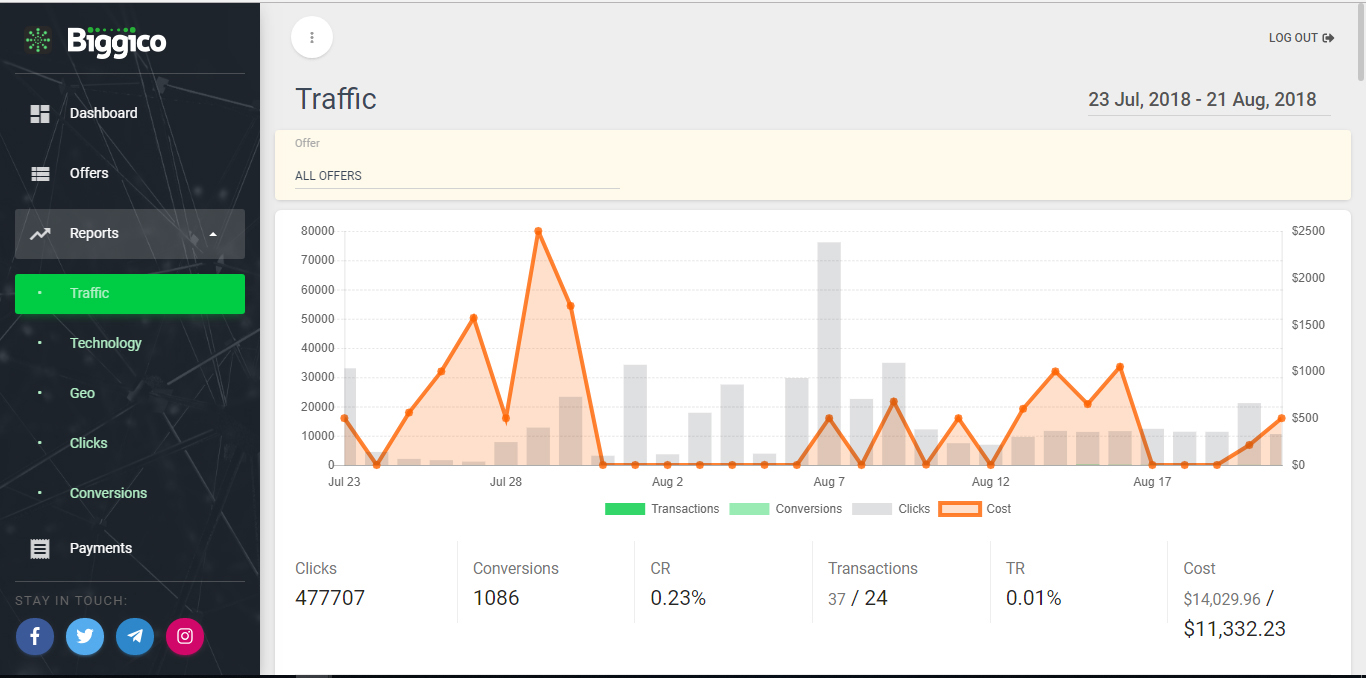Open the Twitter social link

click(x=85, y=636)
